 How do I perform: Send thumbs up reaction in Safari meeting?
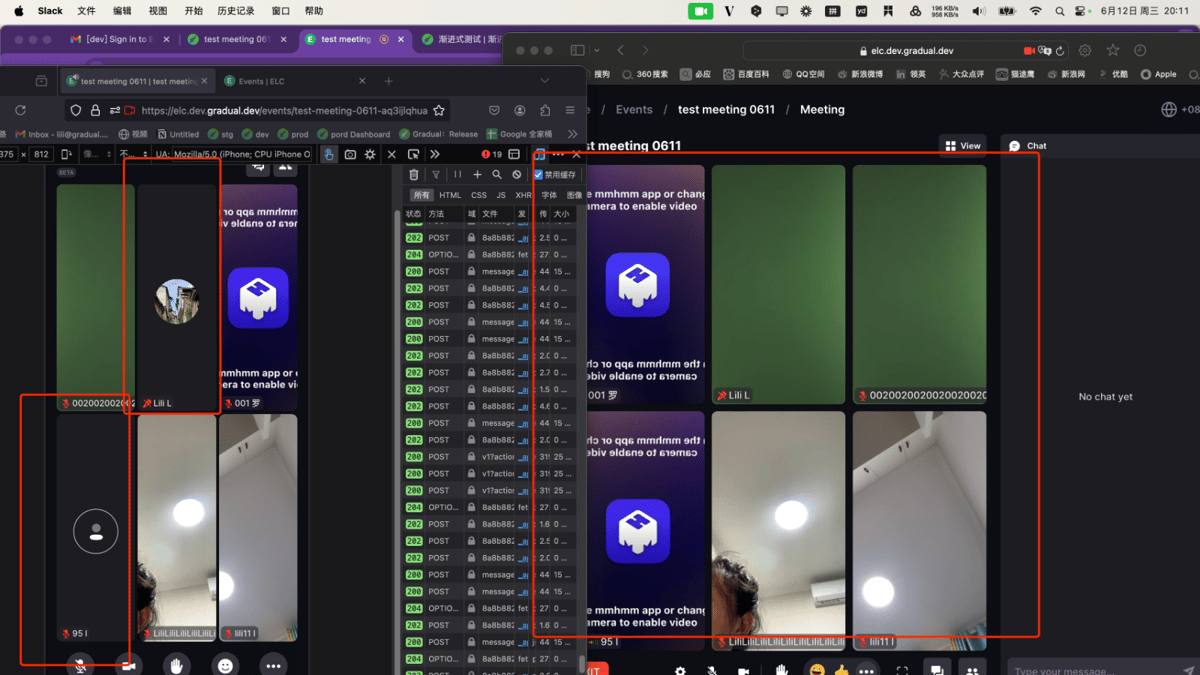pyautogui.click(x=841, y=670)
